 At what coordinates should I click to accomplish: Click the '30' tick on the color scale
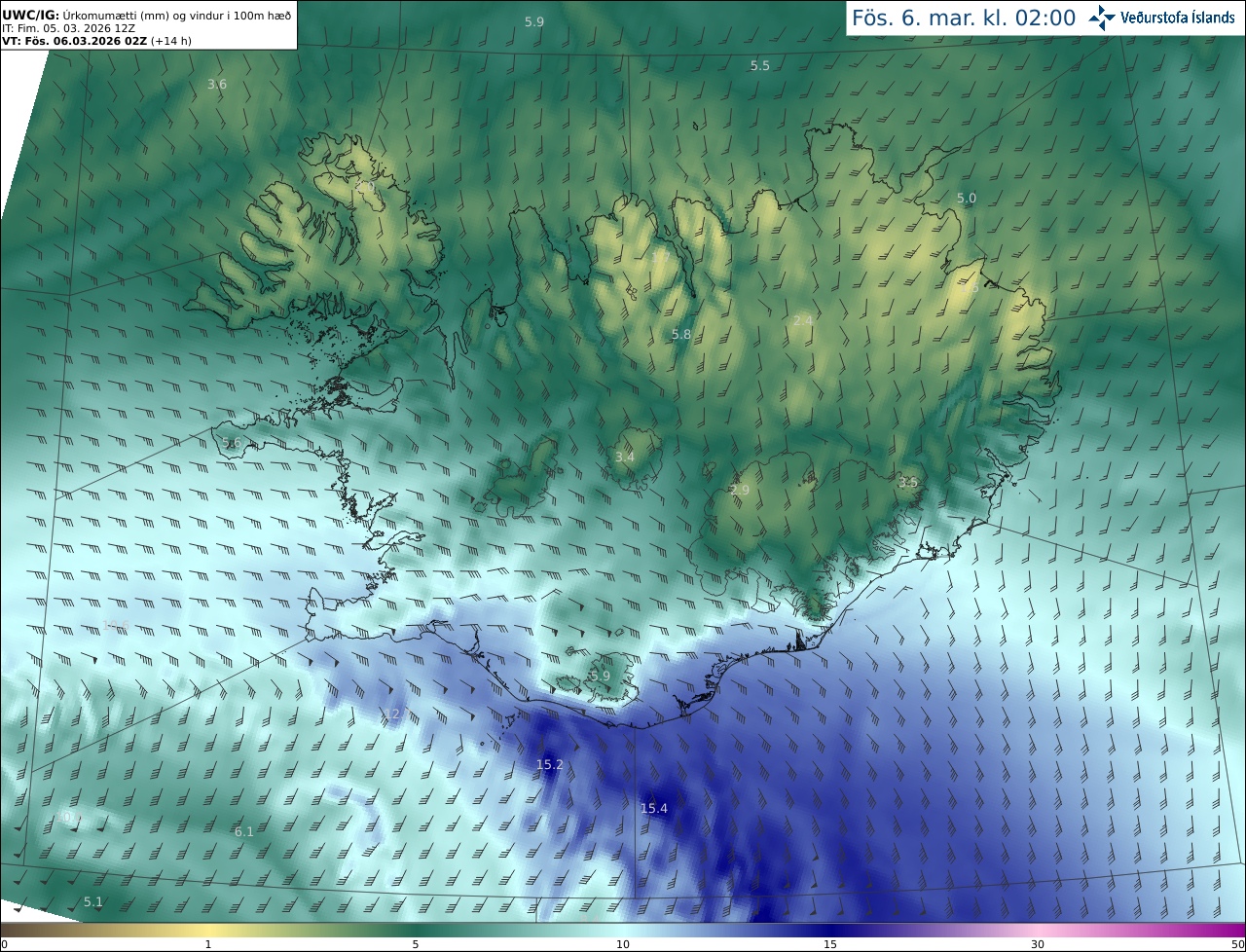coord(1038,944)
